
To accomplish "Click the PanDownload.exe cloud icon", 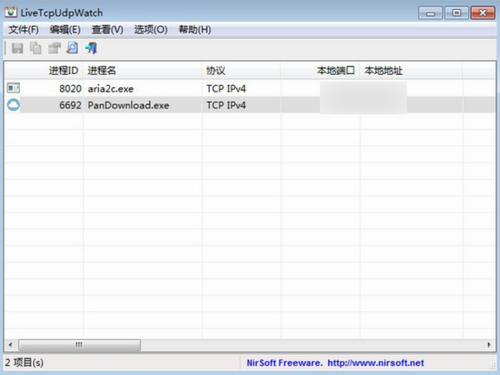I will pyautogui.click(x=14, y=105).
